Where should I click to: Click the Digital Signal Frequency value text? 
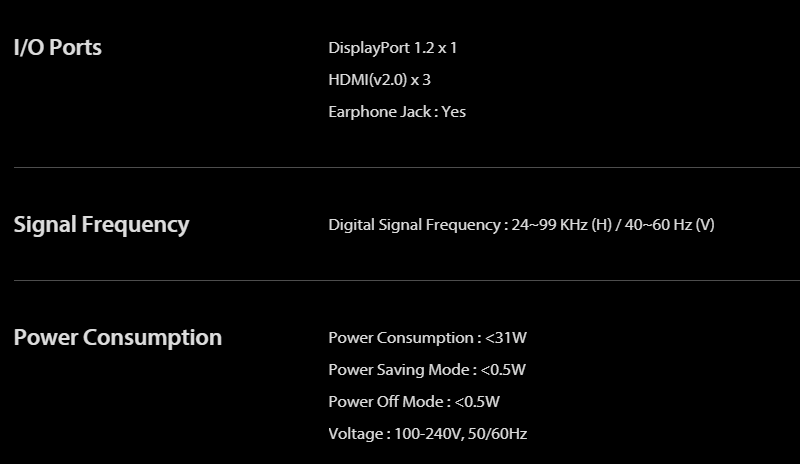[x=521, y=225]
